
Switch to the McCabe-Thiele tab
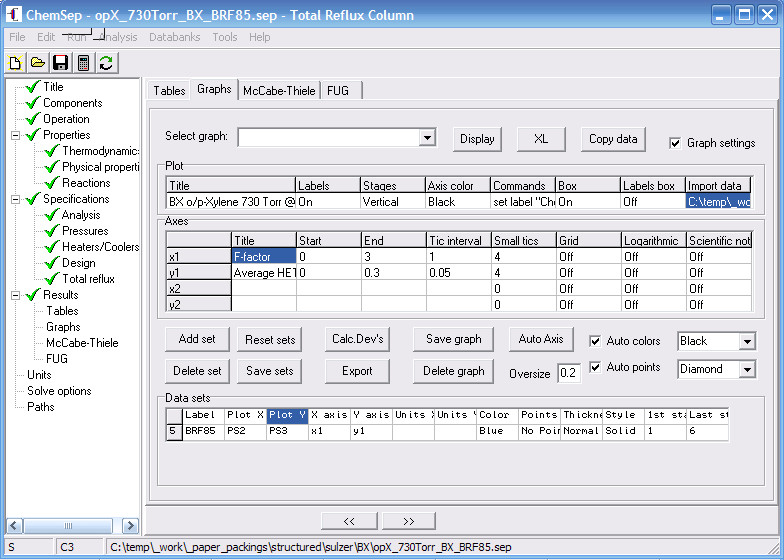[x=279, y=90]
